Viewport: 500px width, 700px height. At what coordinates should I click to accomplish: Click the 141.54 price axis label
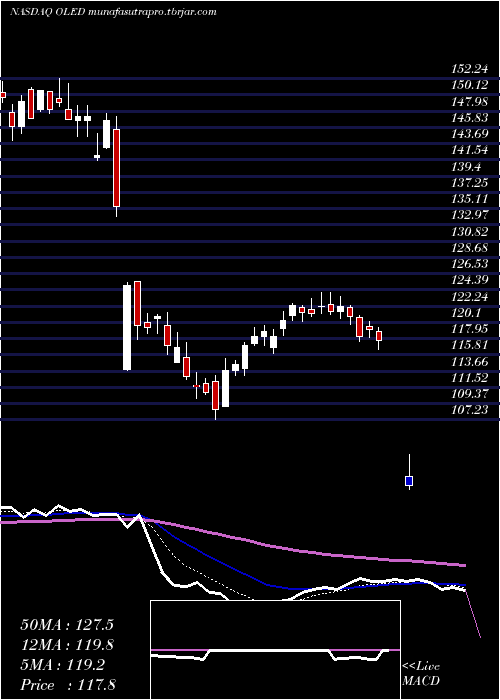(x=469, y=150)
